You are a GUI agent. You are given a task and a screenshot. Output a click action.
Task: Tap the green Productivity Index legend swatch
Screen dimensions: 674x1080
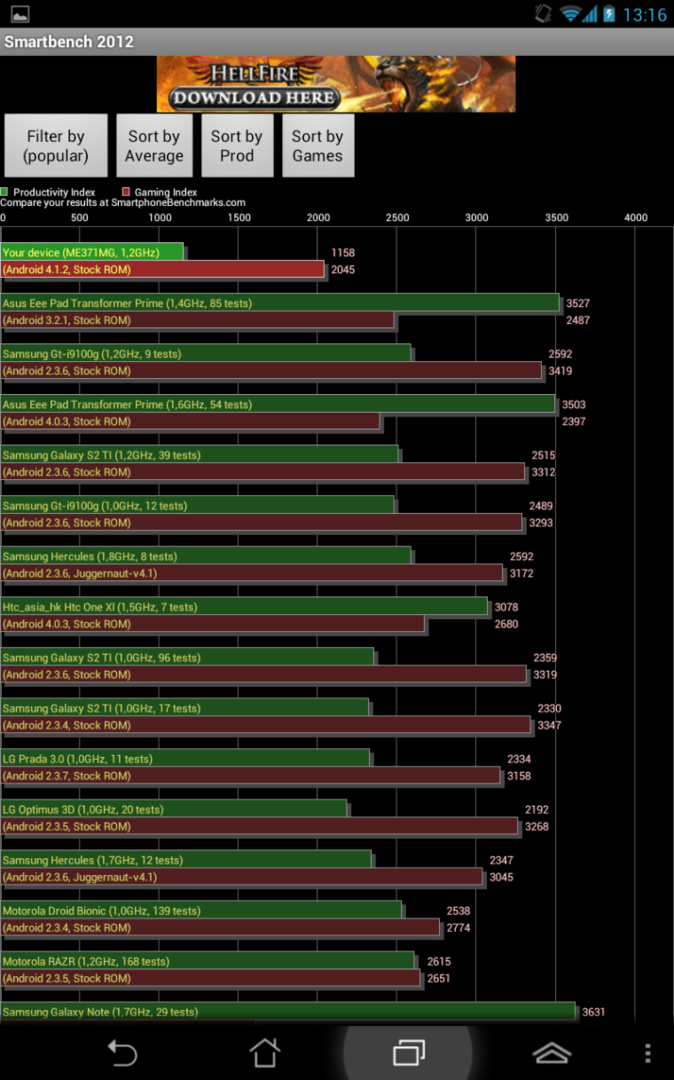[5, 192]
